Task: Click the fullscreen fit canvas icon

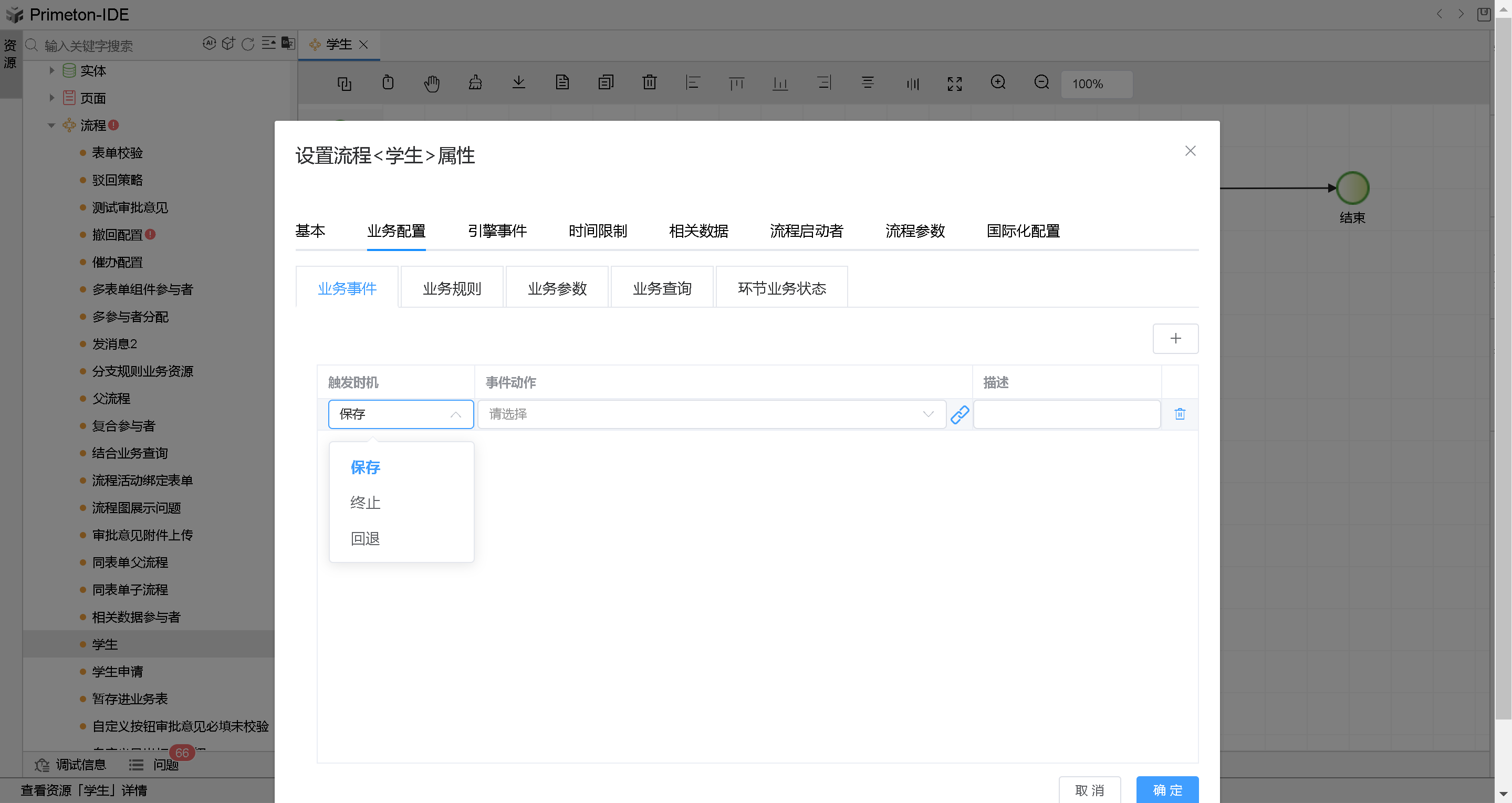Action: click(x=954, y=84)
